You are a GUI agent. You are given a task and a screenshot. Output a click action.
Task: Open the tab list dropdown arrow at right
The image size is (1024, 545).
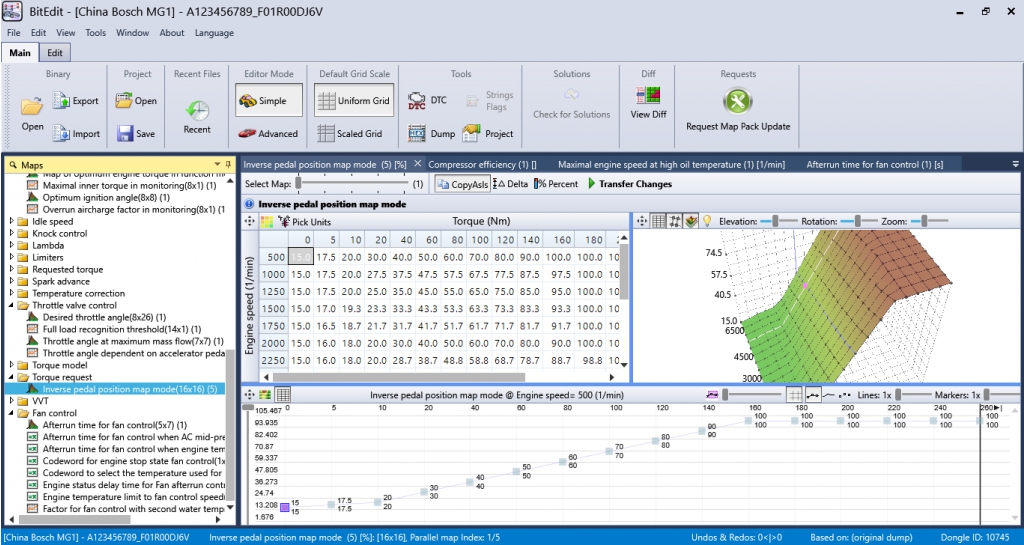(x=1016, y=164)
